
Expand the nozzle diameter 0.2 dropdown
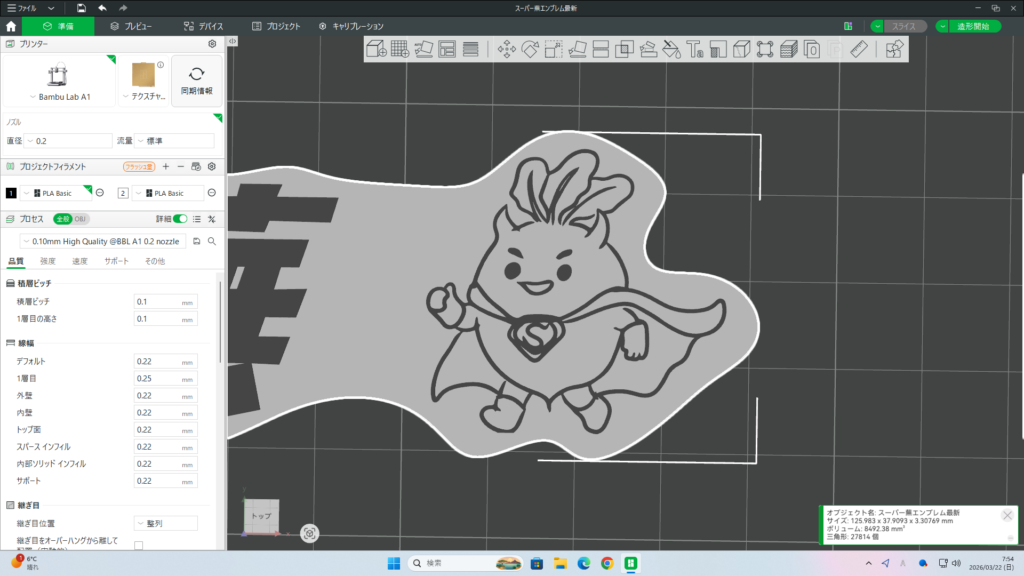[x=68, y=141]
